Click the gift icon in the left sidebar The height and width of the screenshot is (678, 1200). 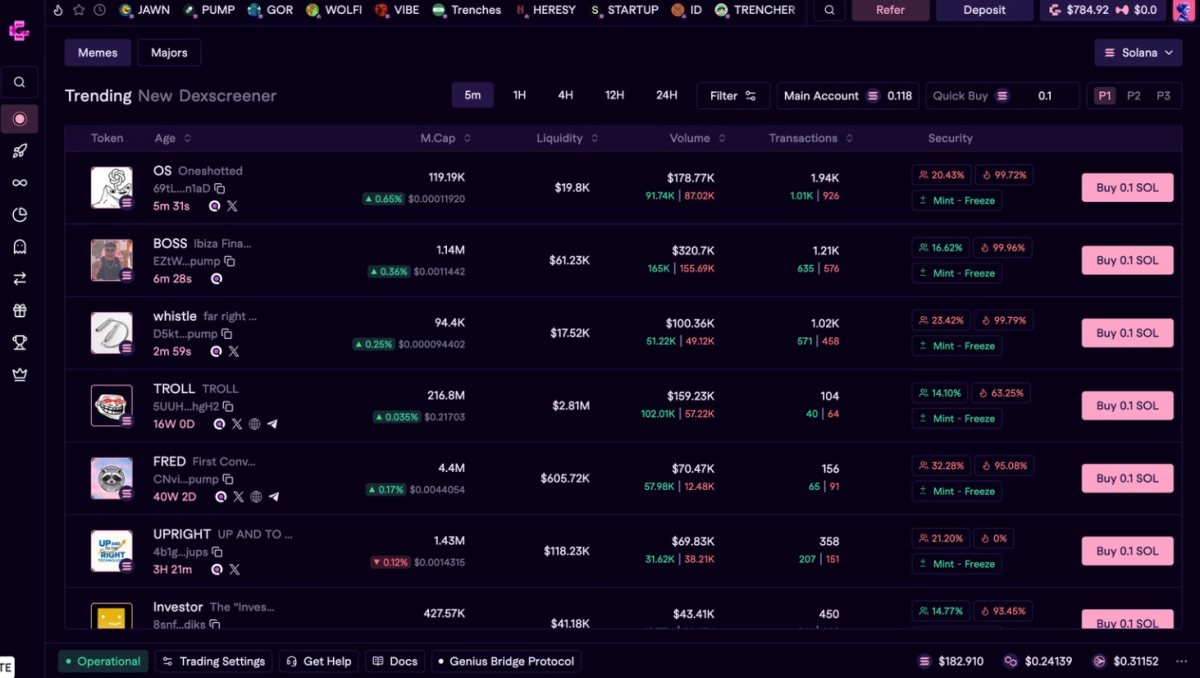coord(20,310)
